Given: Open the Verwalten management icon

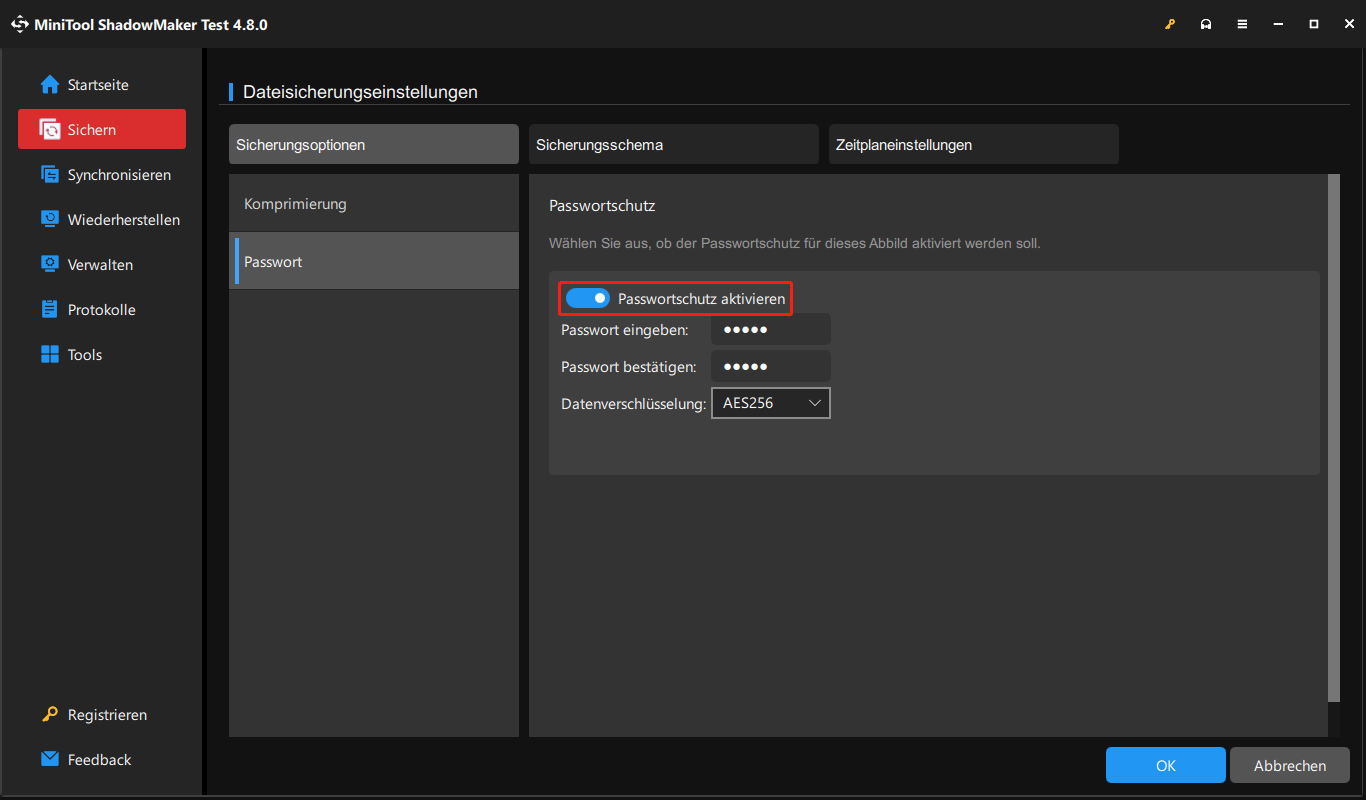Looking at the screenshot, I should [x=50, y=264].
